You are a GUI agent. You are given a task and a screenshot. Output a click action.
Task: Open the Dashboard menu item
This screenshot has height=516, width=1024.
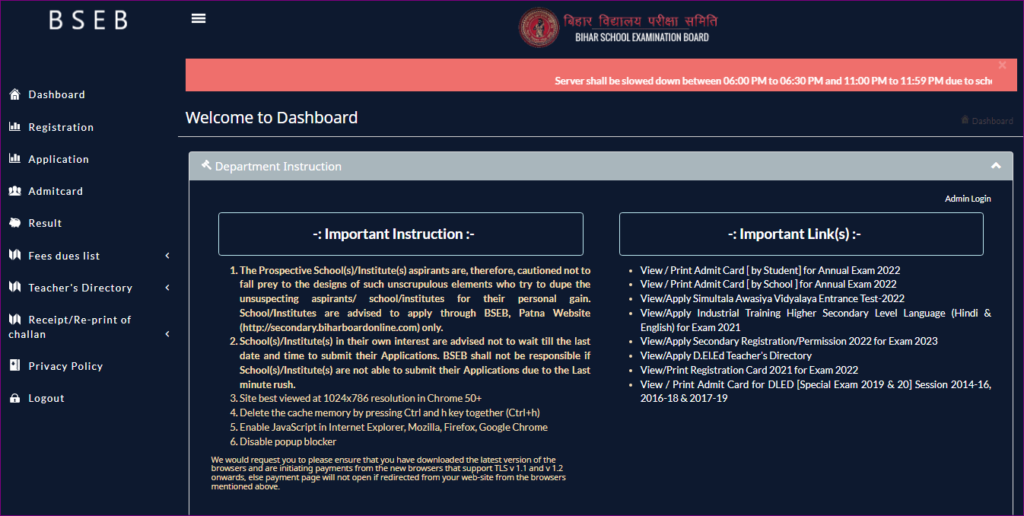57,95
